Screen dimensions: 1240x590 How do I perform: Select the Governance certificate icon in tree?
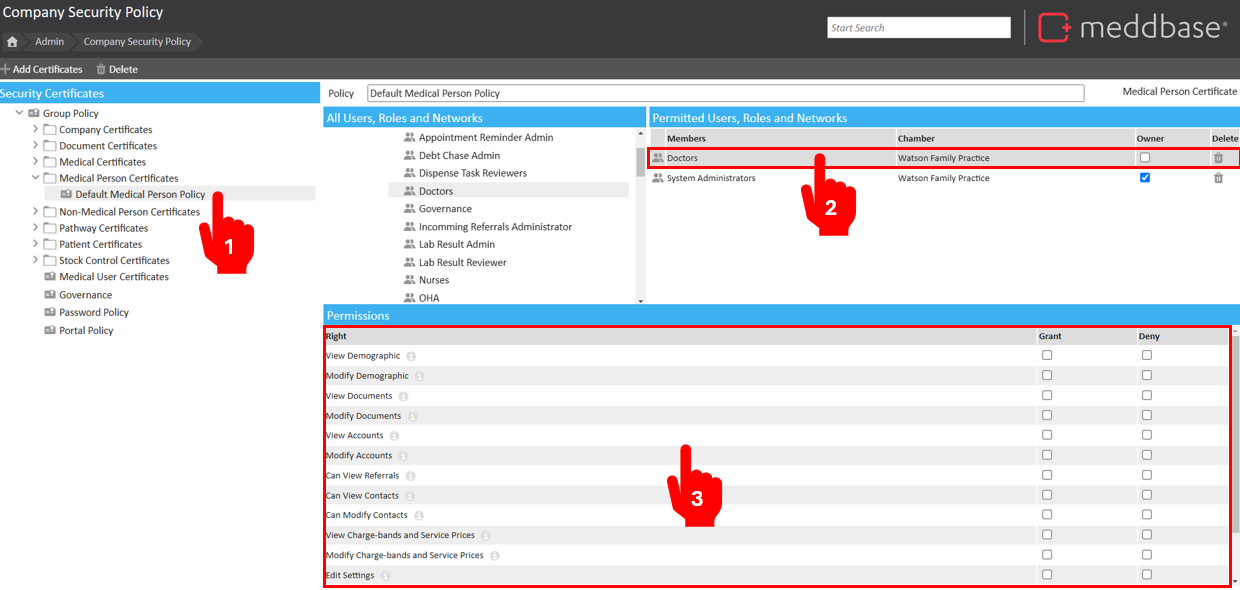click(50, 295)
